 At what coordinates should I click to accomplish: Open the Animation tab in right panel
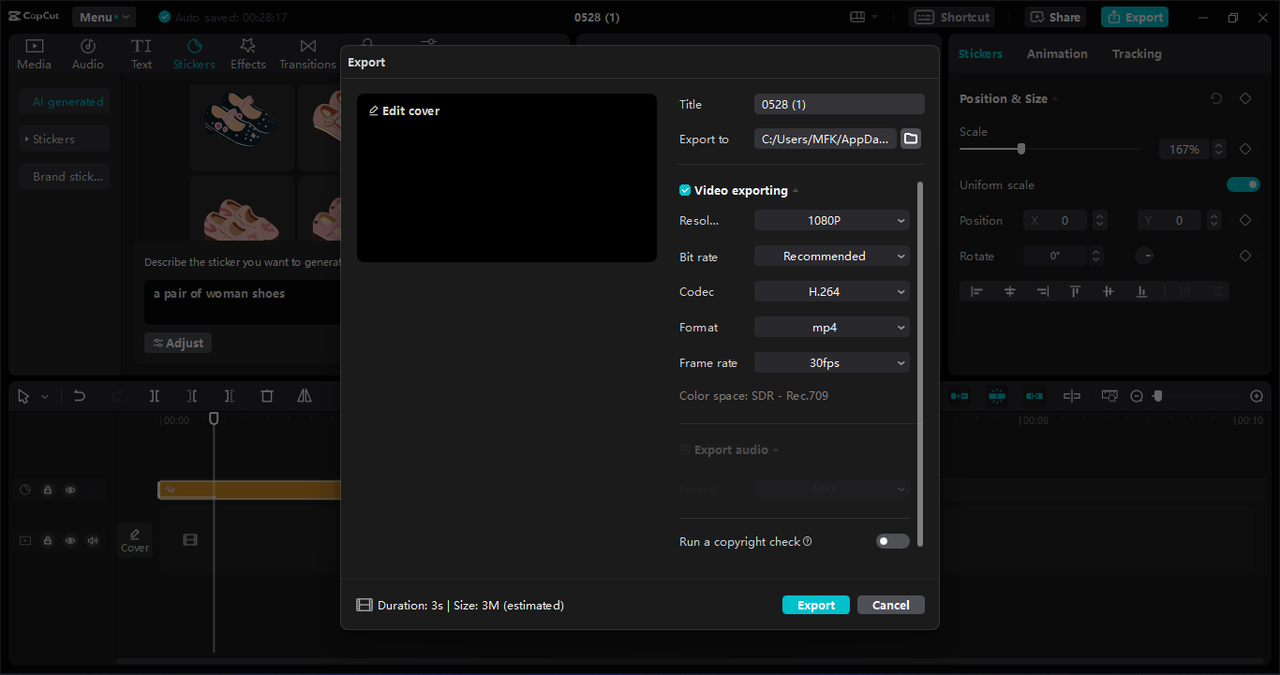tap(1057, 54)
